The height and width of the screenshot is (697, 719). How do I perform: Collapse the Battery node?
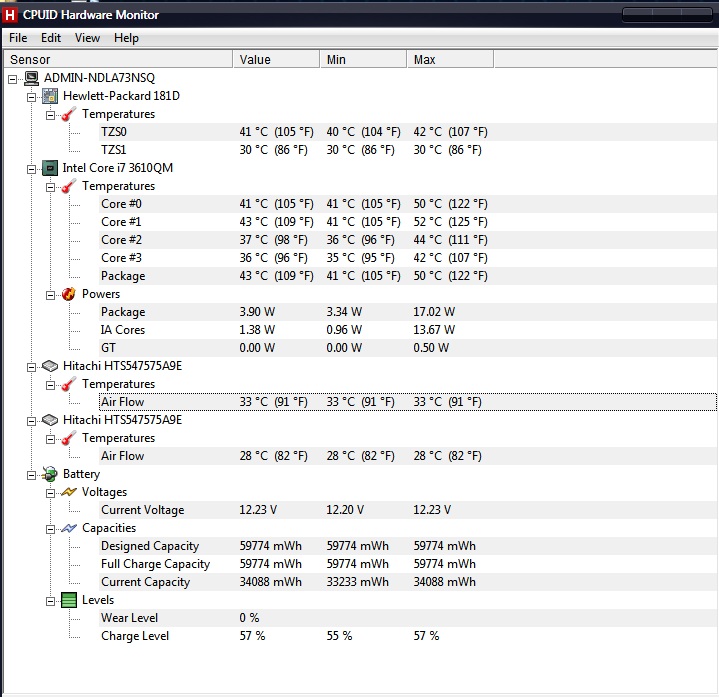click(31, 475)
